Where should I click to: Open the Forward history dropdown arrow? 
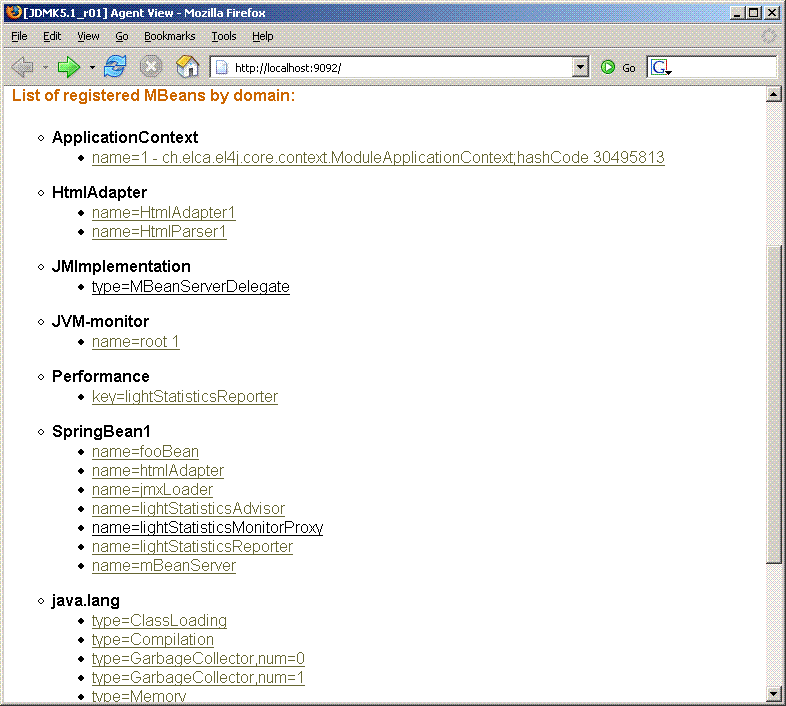pos(92,67)
